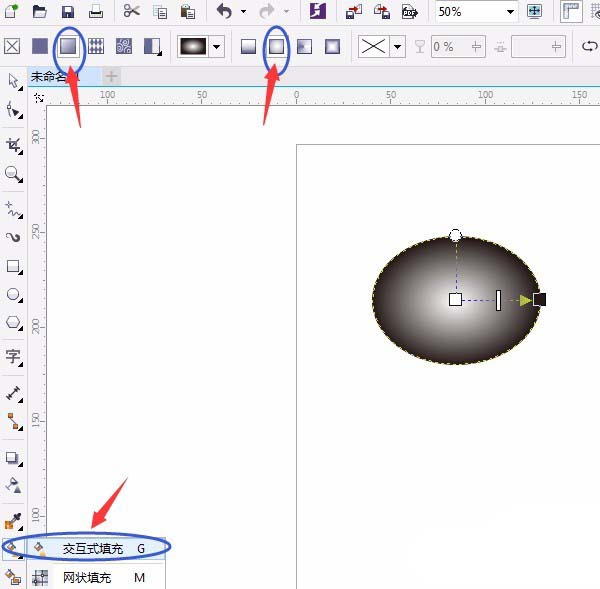Choose the mesh fill menu item (M)
Screen dimensions: 600x589
[96, 577]
